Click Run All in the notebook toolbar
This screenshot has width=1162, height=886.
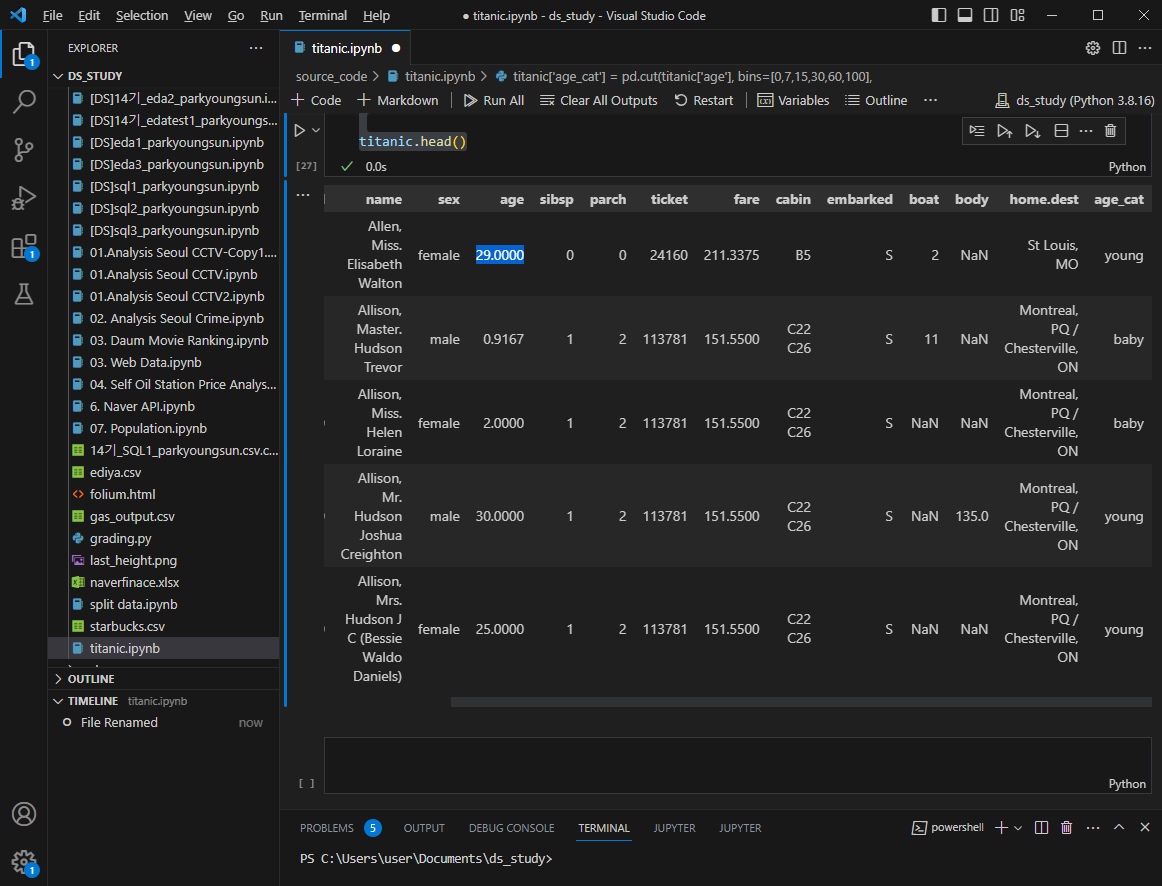coord(494,100)
